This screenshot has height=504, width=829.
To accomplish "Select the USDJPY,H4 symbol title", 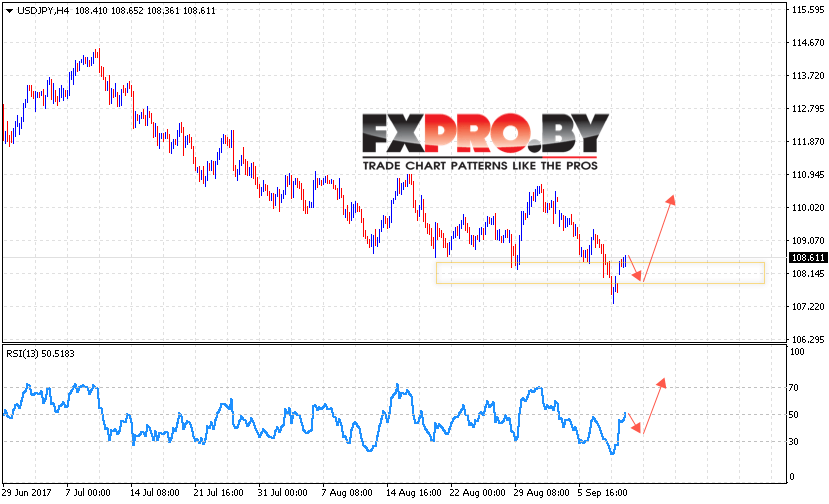I will [x=43, y=11].
